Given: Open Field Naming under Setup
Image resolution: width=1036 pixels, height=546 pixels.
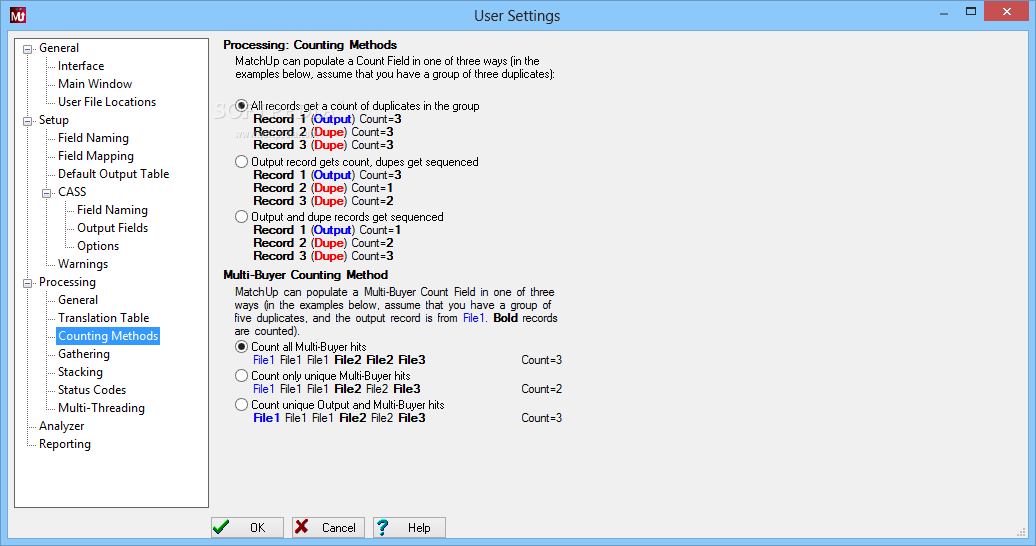Looking at the screenshot, I should (x=93, y=137).
